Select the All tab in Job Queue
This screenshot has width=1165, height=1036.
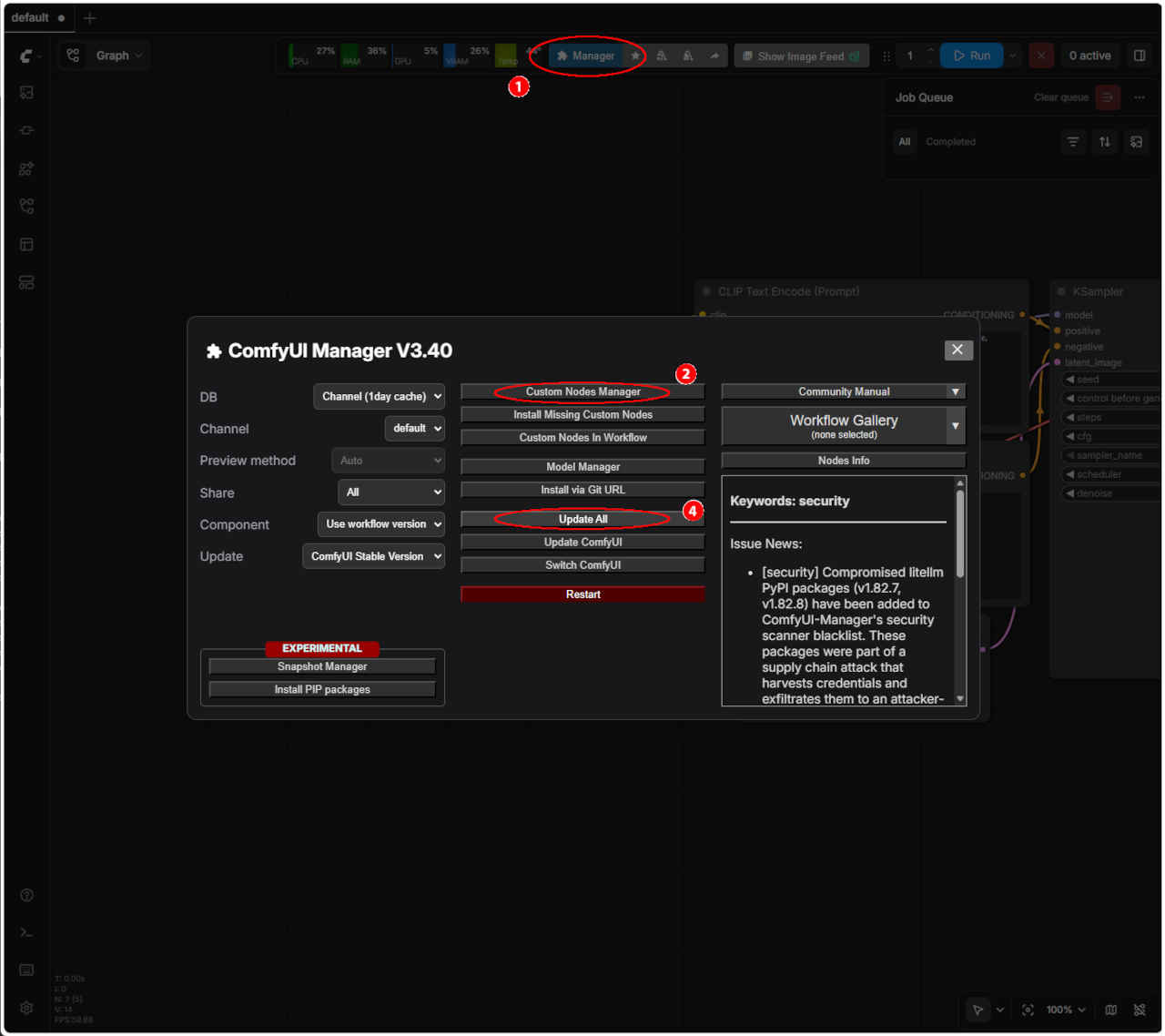coord(904,142)
